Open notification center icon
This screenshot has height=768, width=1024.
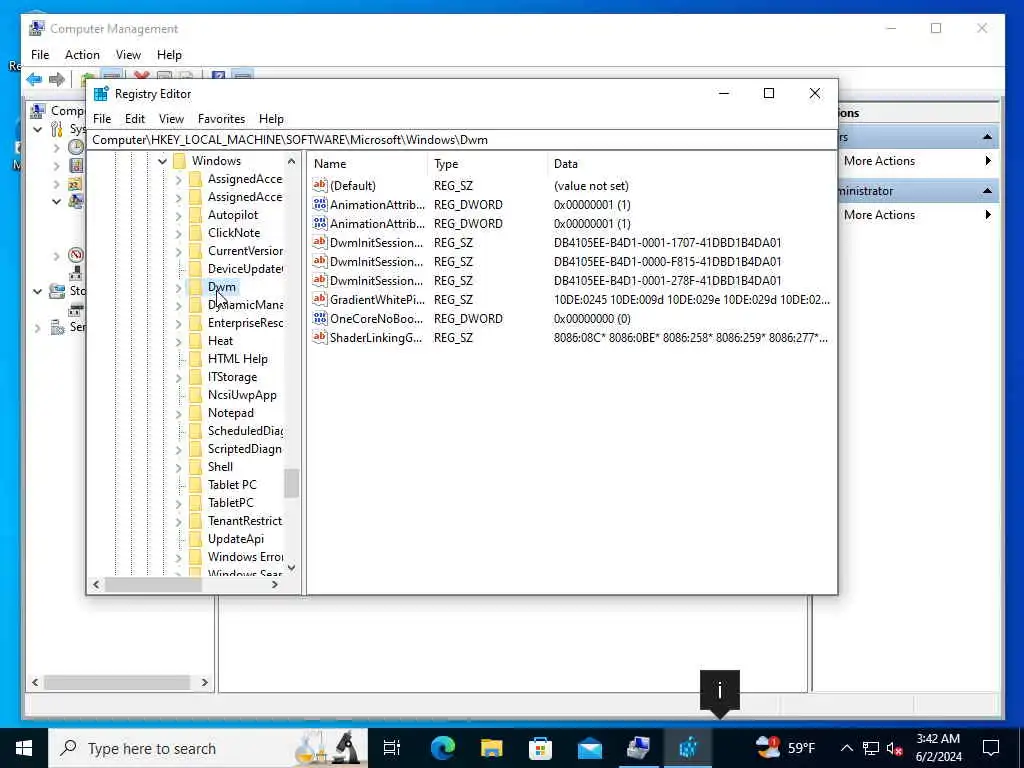point(991,748)
